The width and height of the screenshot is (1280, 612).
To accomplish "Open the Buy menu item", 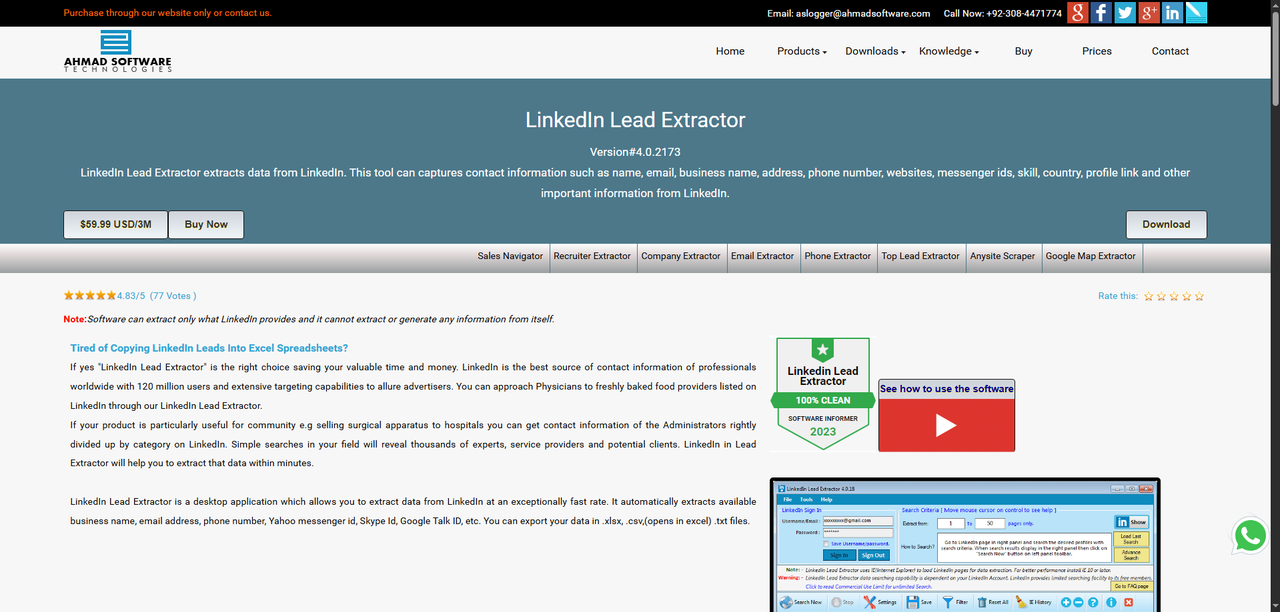I will [x=1023, y=51].
